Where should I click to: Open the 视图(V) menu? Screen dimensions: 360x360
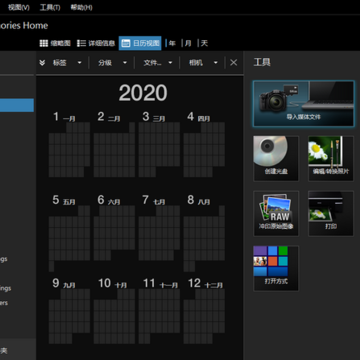[19, 7]
